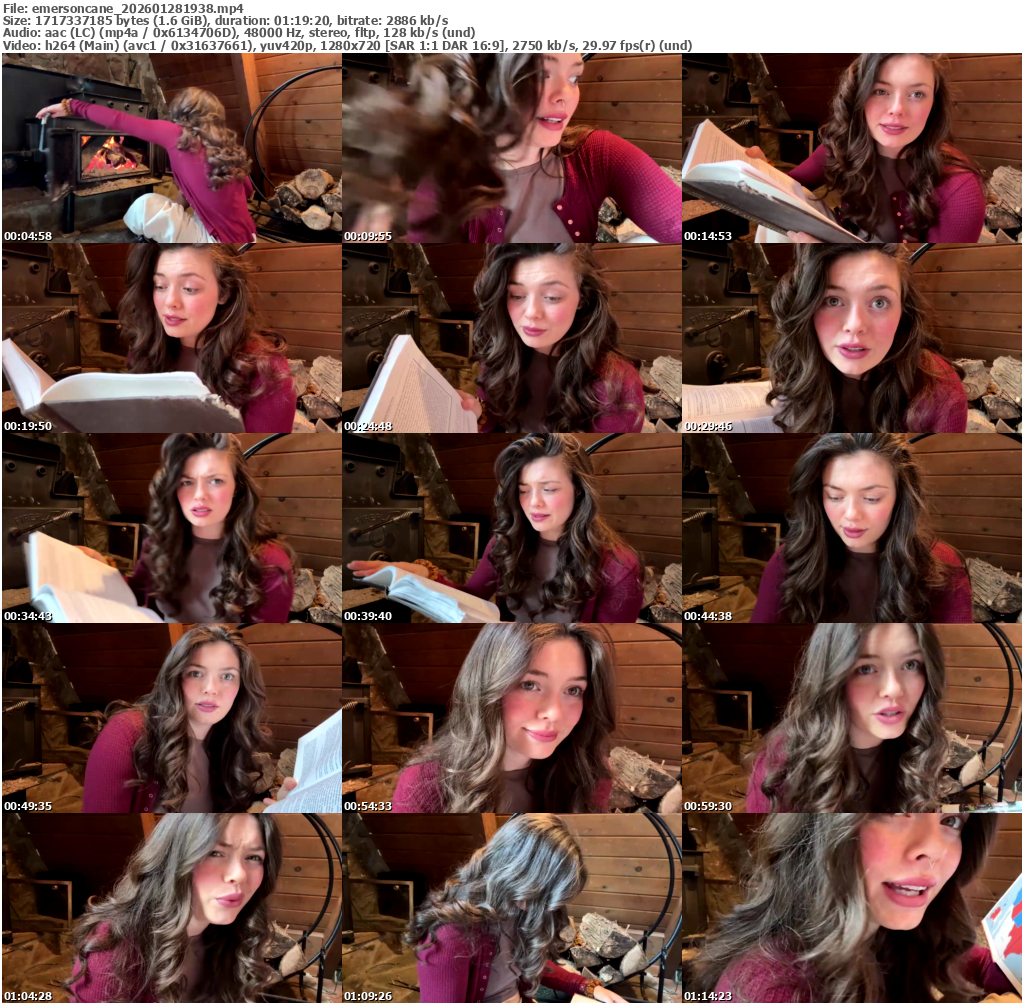This screenshot has height=1003, width=1024.
Task: Pick the thumbnail marked 01:04:28
Action: click(x=172, y=908)
